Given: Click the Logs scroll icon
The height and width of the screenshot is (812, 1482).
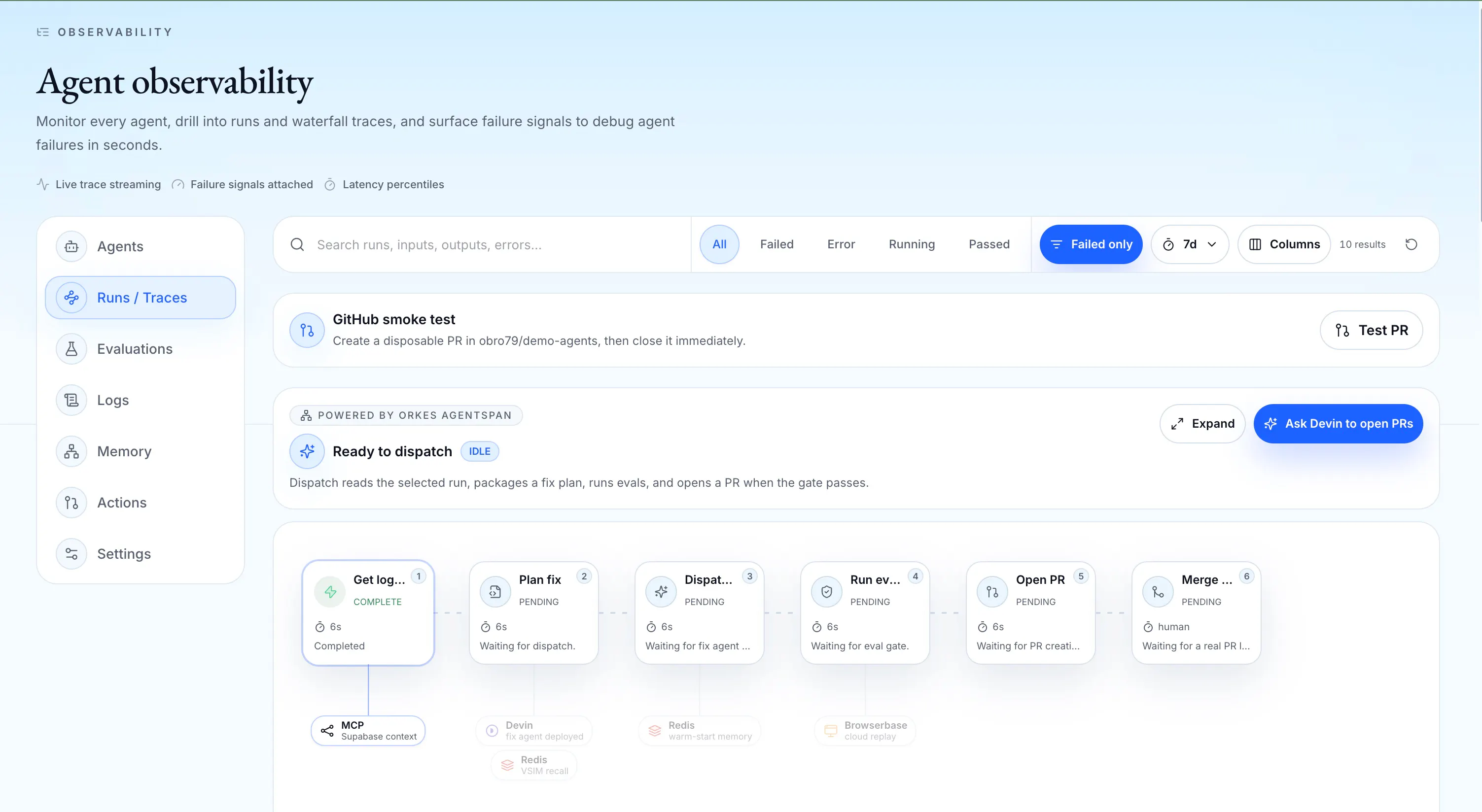Looking at the screenshot, I should (x=71, y=400).
